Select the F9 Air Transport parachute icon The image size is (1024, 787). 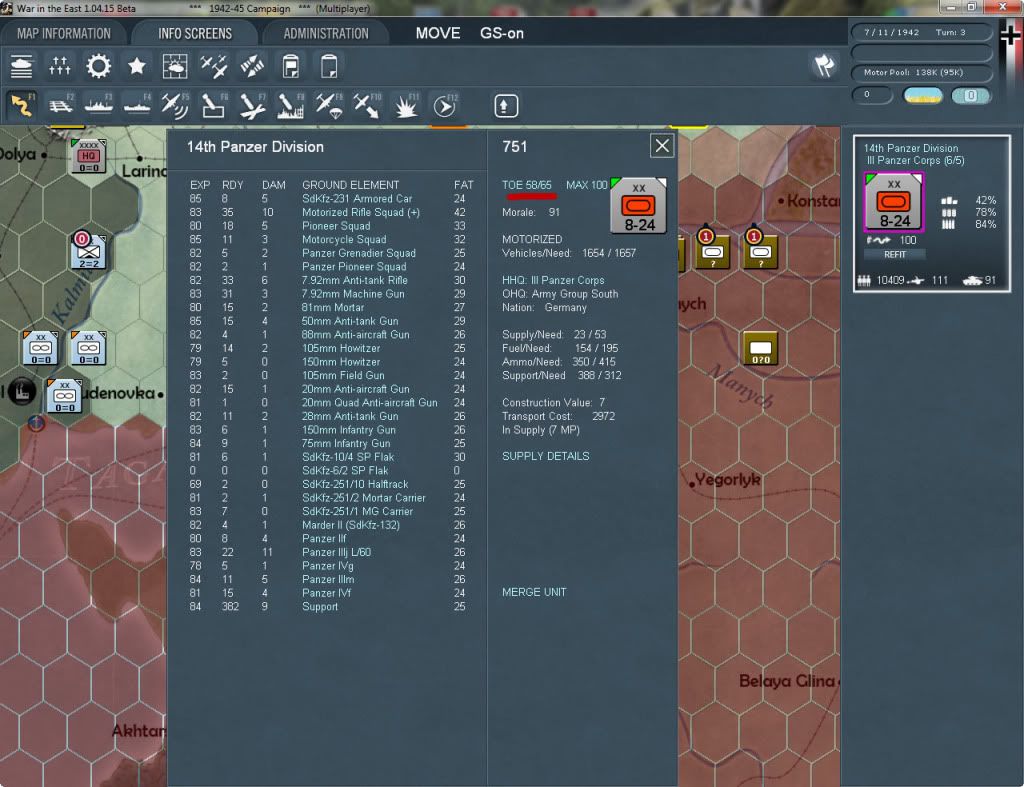click(329, 105)
